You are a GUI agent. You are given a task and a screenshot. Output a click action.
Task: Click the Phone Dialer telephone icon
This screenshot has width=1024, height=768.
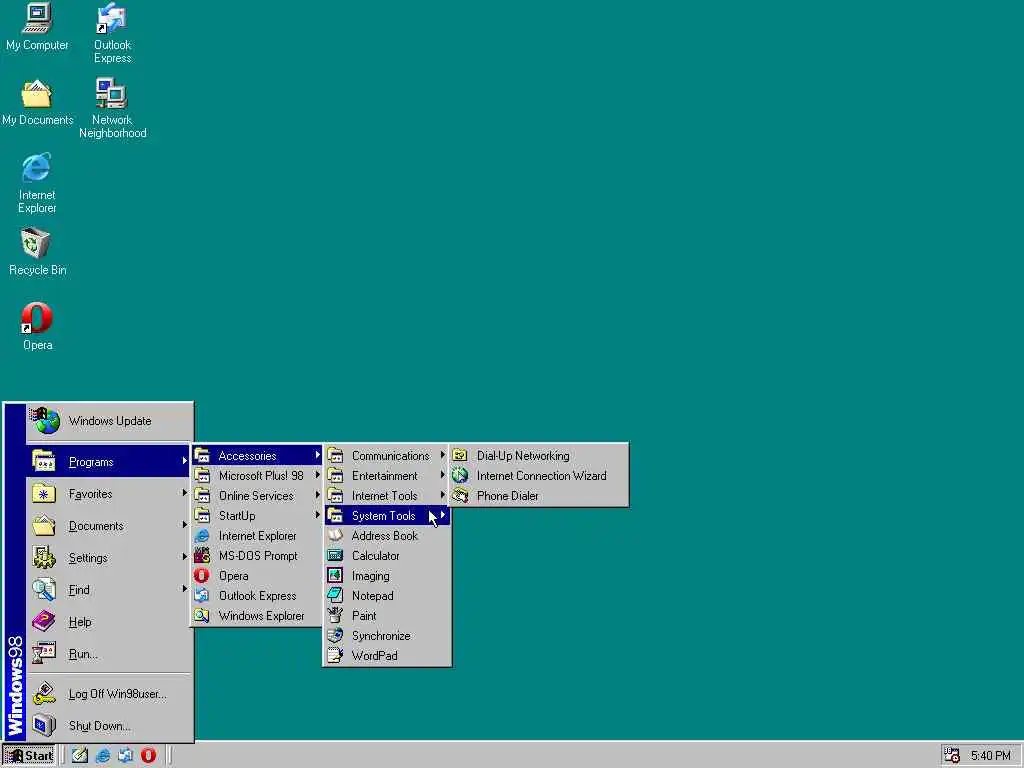pyautogui.click(x=460, y=496)
